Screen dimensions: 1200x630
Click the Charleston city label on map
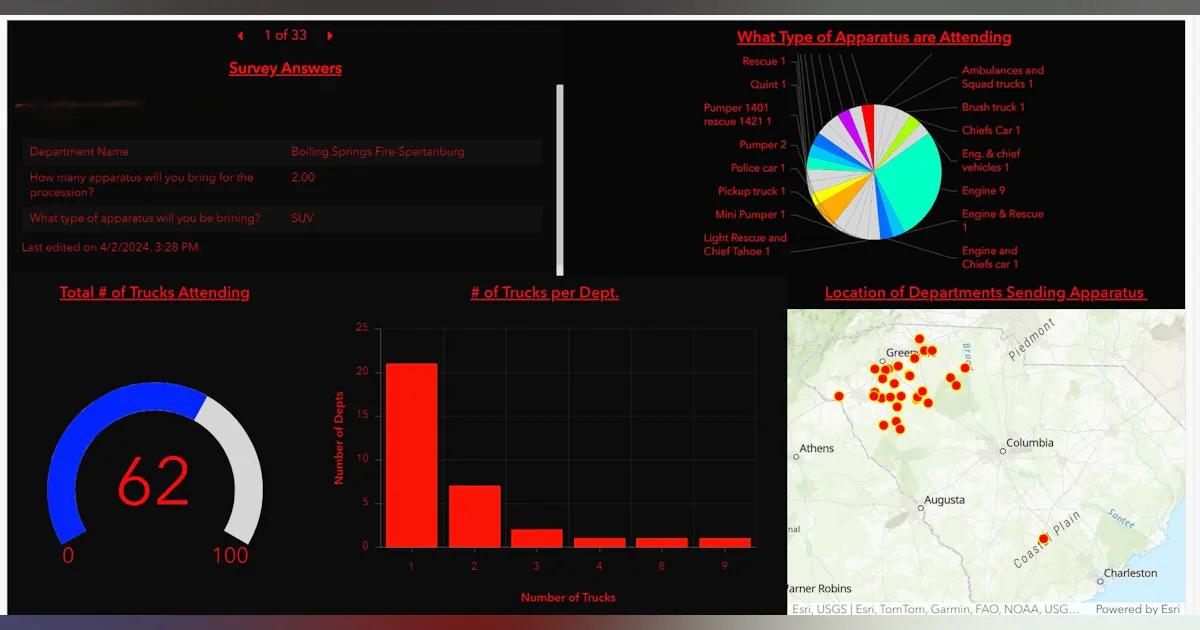[1131, 574]
